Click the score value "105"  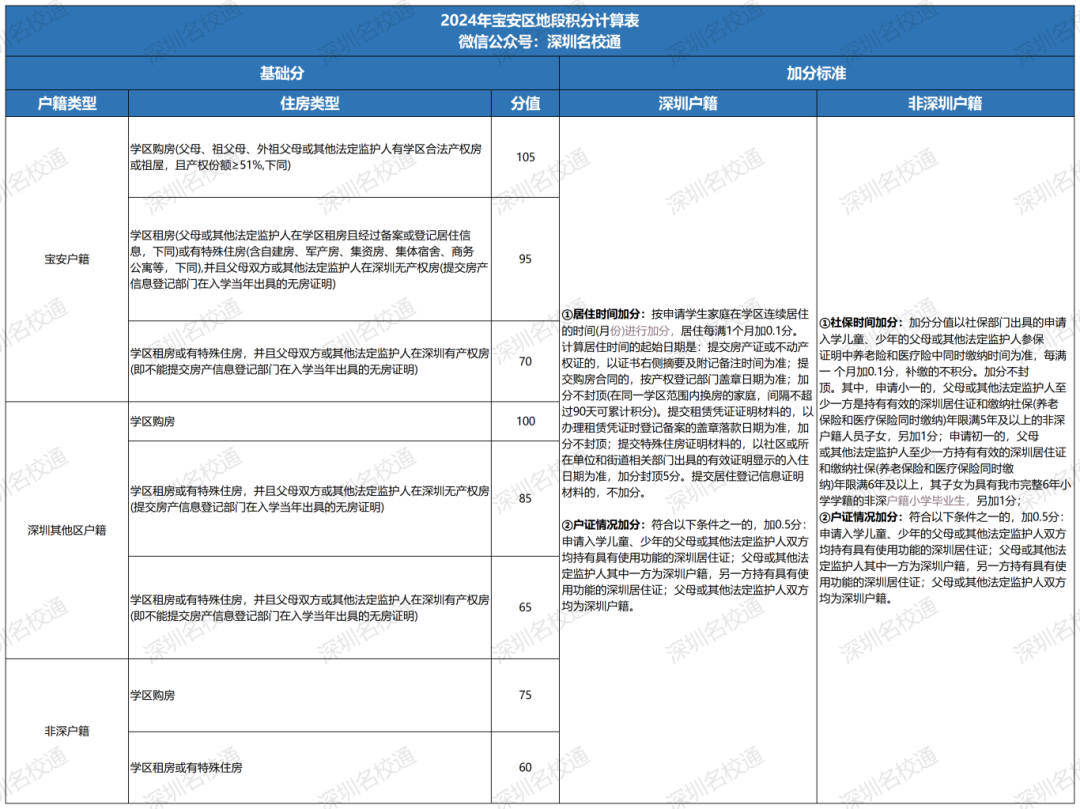(526, 157)
